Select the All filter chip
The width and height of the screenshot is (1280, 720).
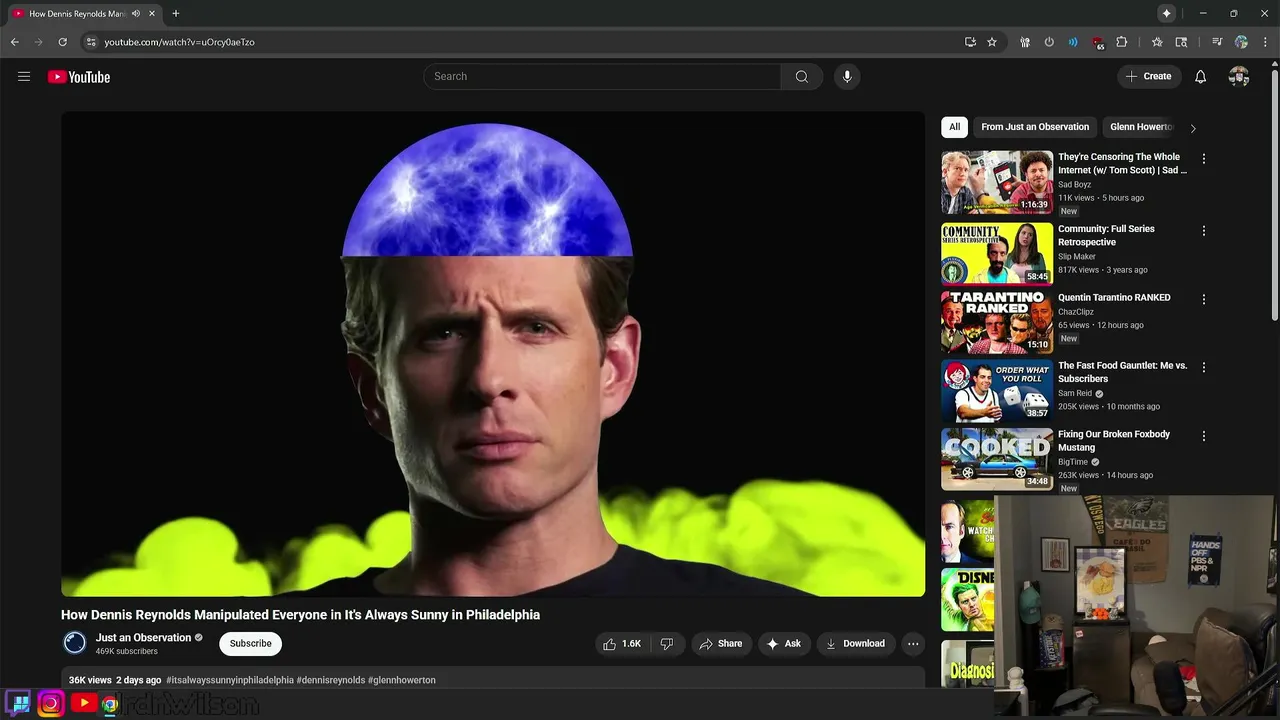point(954,127)
